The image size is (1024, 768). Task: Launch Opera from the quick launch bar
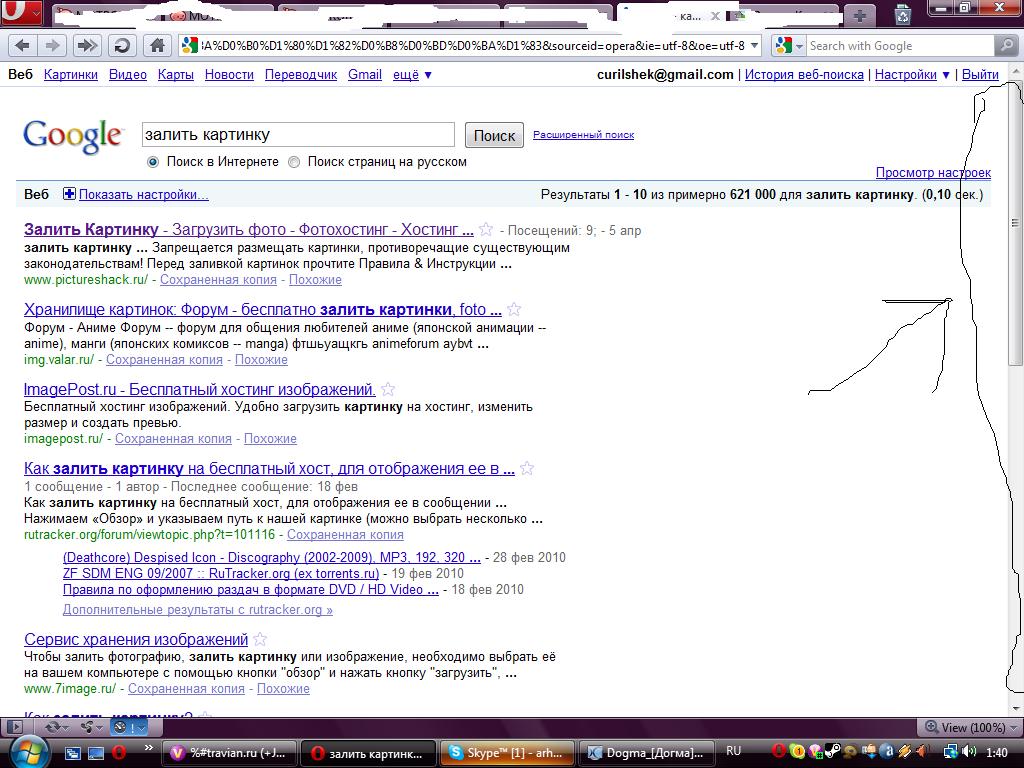click(x=119, y=753)
